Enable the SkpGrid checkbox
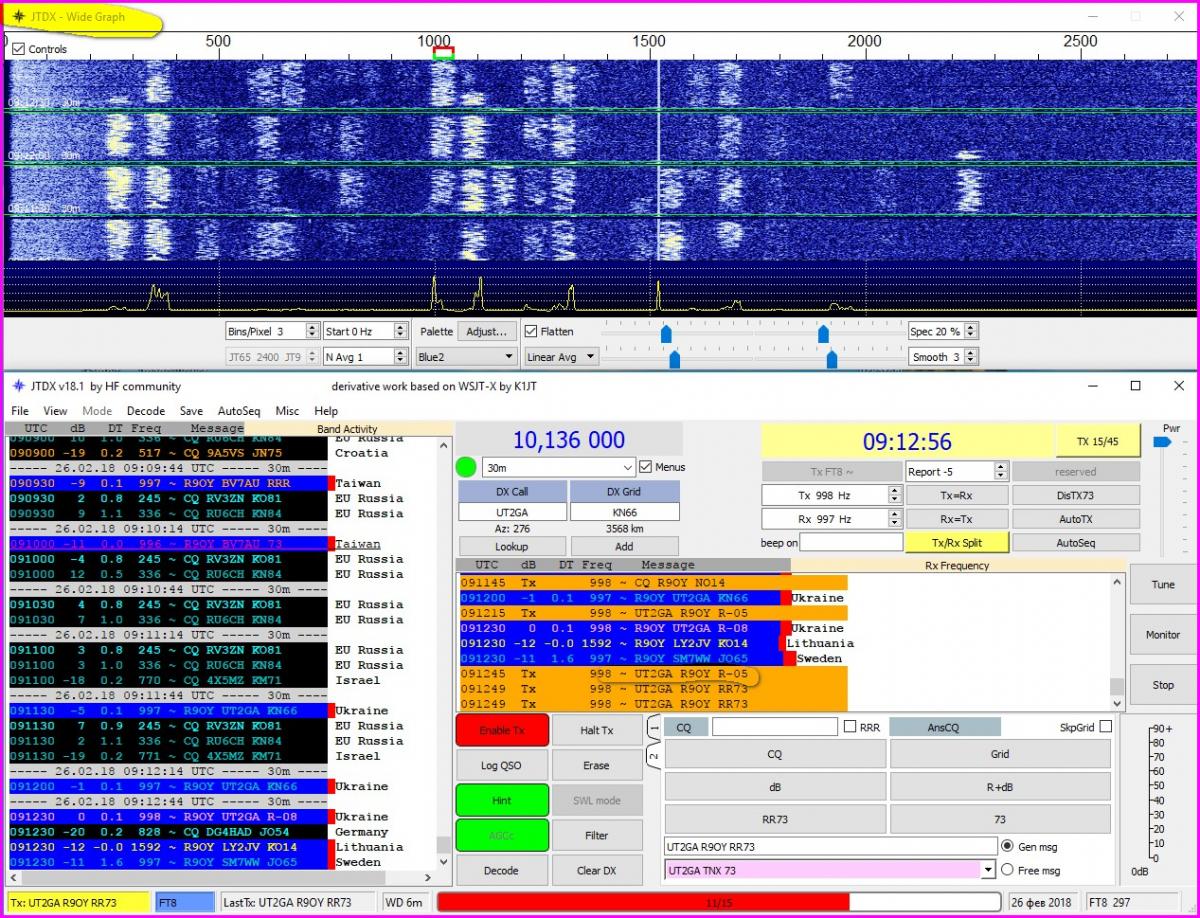 pyautogui.click(x=1105, y=727)
